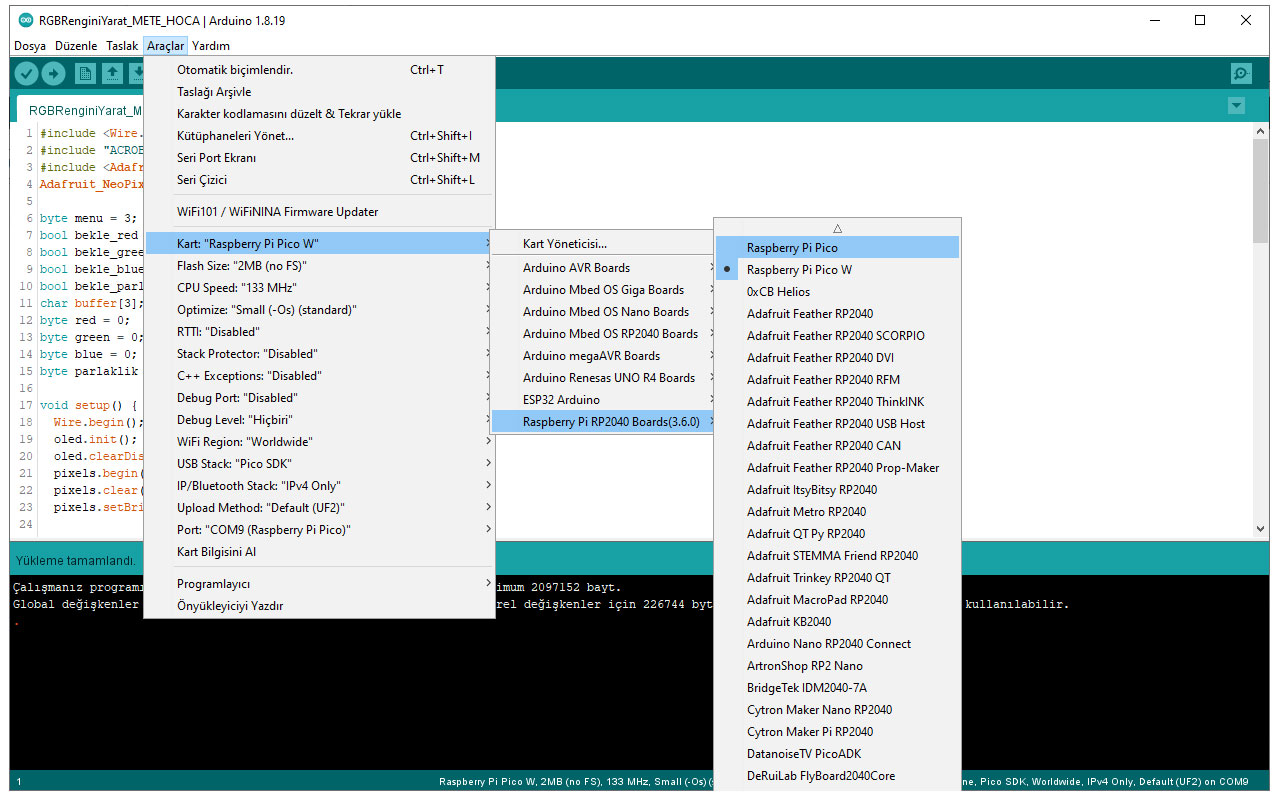Expand Debug Port Disabled submenu

coord(319,398)
